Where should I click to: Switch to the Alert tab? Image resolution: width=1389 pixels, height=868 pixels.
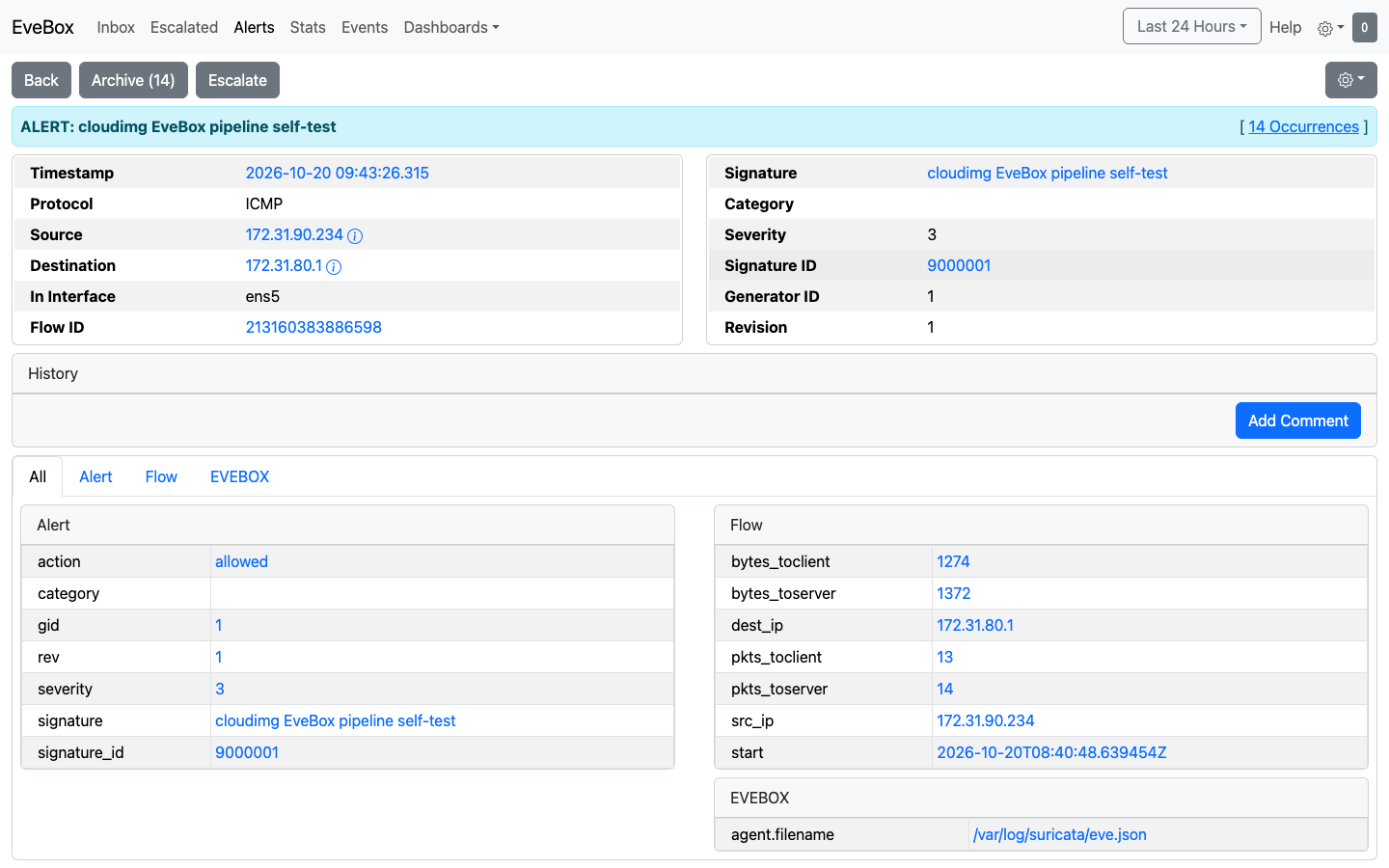click(95, 476)
